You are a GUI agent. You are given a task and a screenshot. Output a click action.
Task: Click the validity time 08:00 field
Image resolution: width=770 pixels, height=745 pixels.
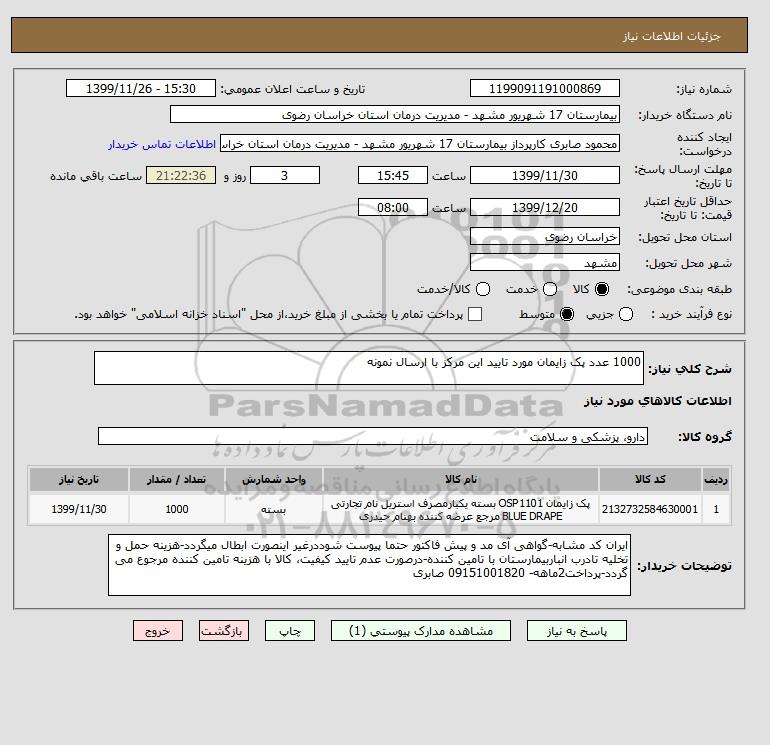tap(393, 207)
